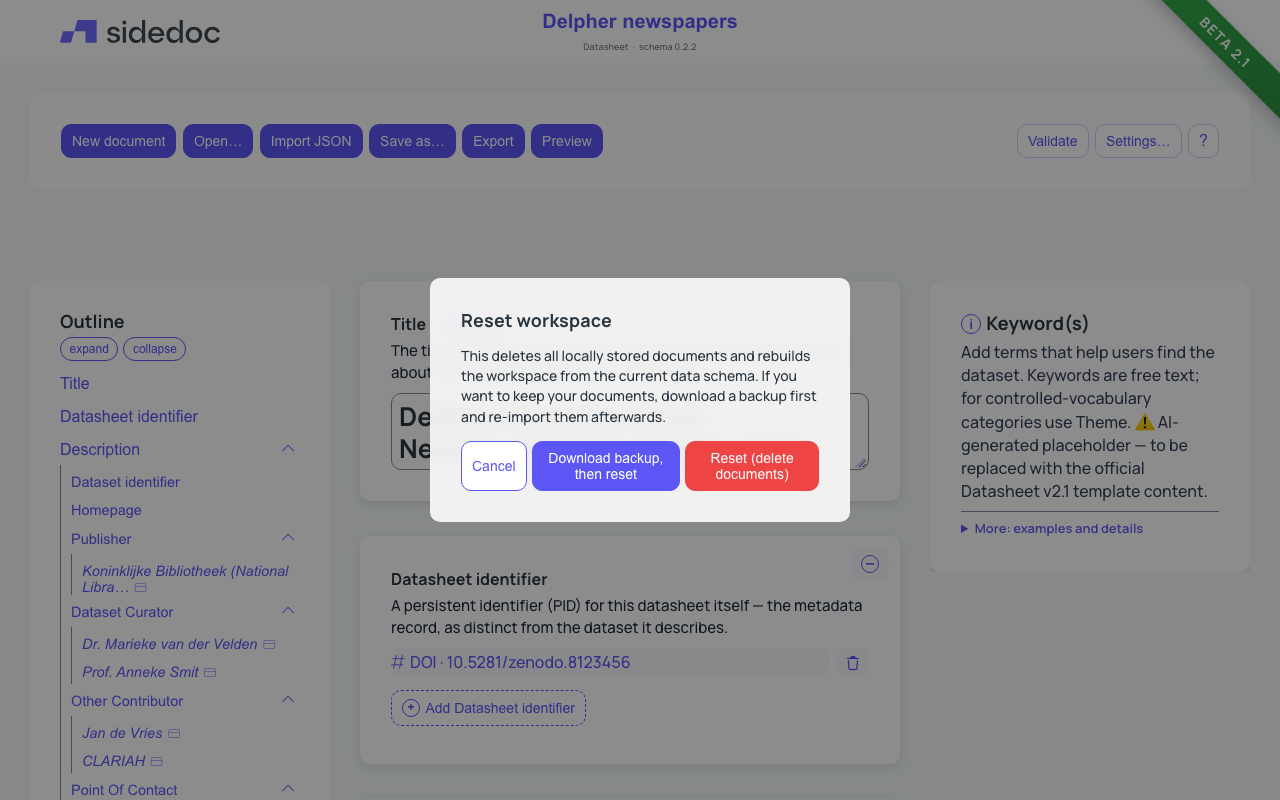
Task: Click the title text area
Action: pos(630,431)
